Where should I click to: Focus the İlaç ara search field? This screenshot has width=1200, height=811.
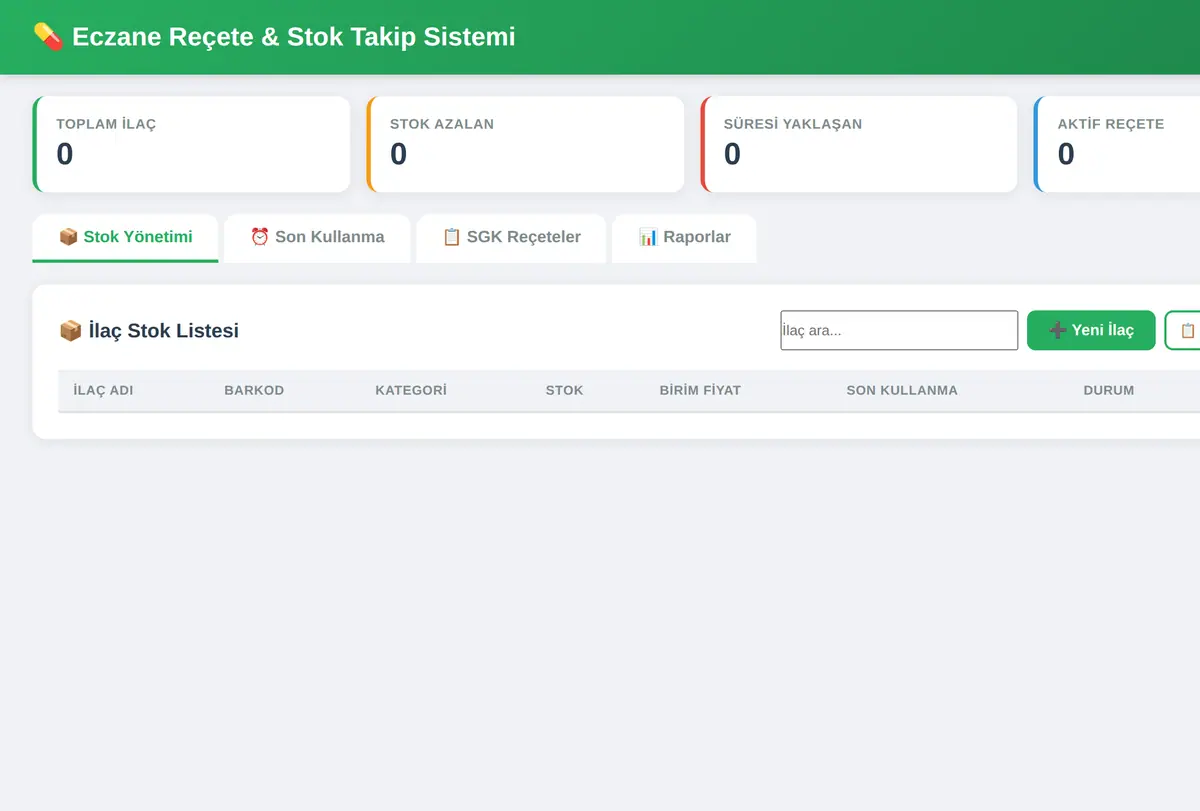(x=899, y=330)
